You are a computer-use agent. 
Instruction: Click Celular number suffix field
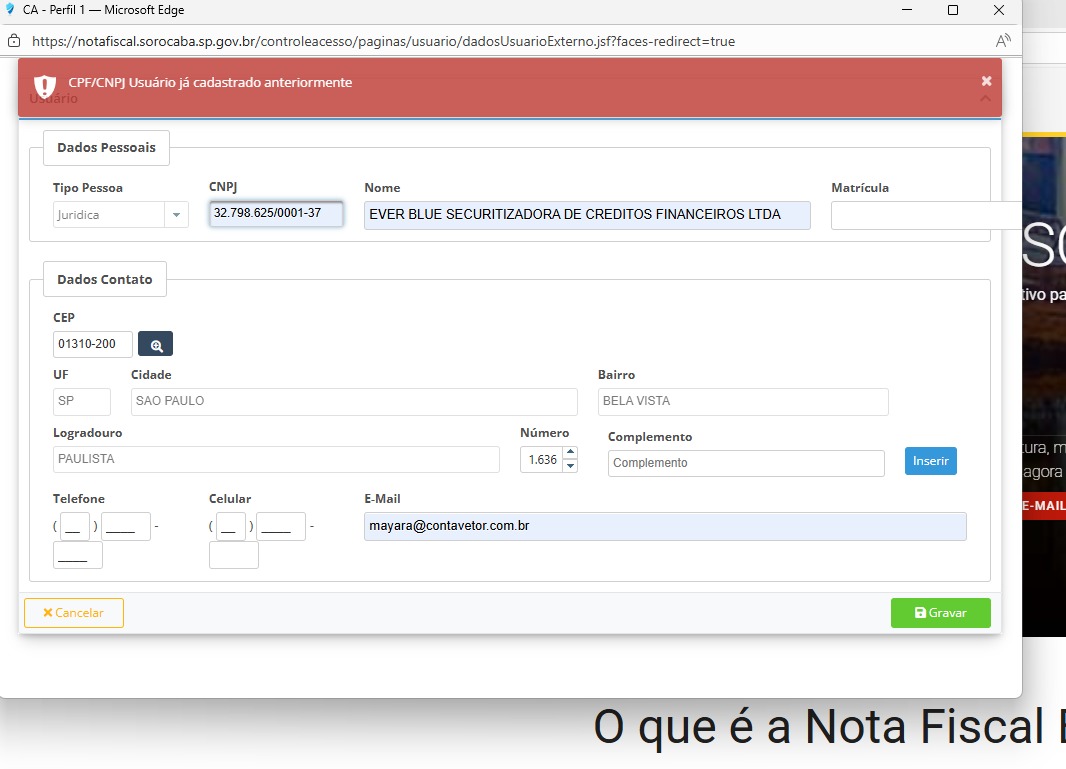233,555
